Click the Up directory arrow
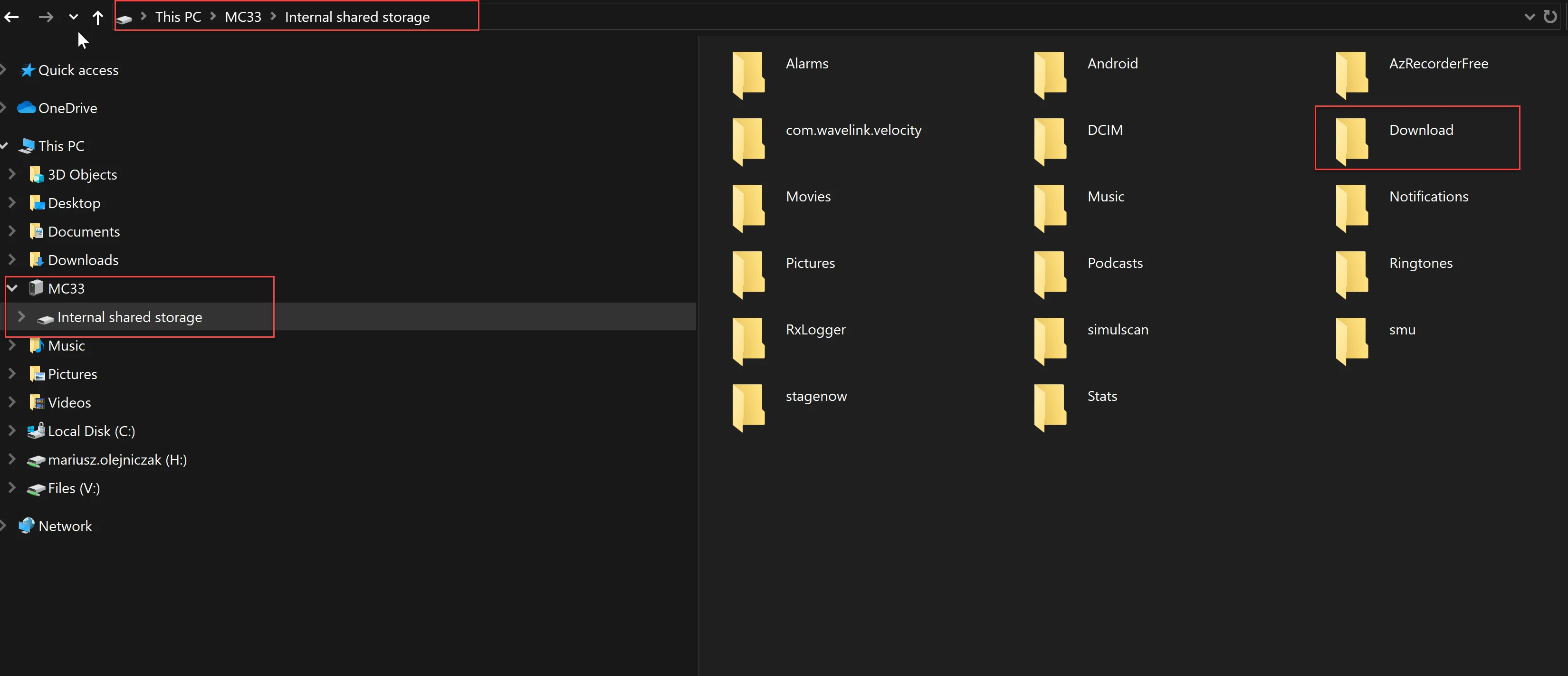 click(x=97, y=17)
